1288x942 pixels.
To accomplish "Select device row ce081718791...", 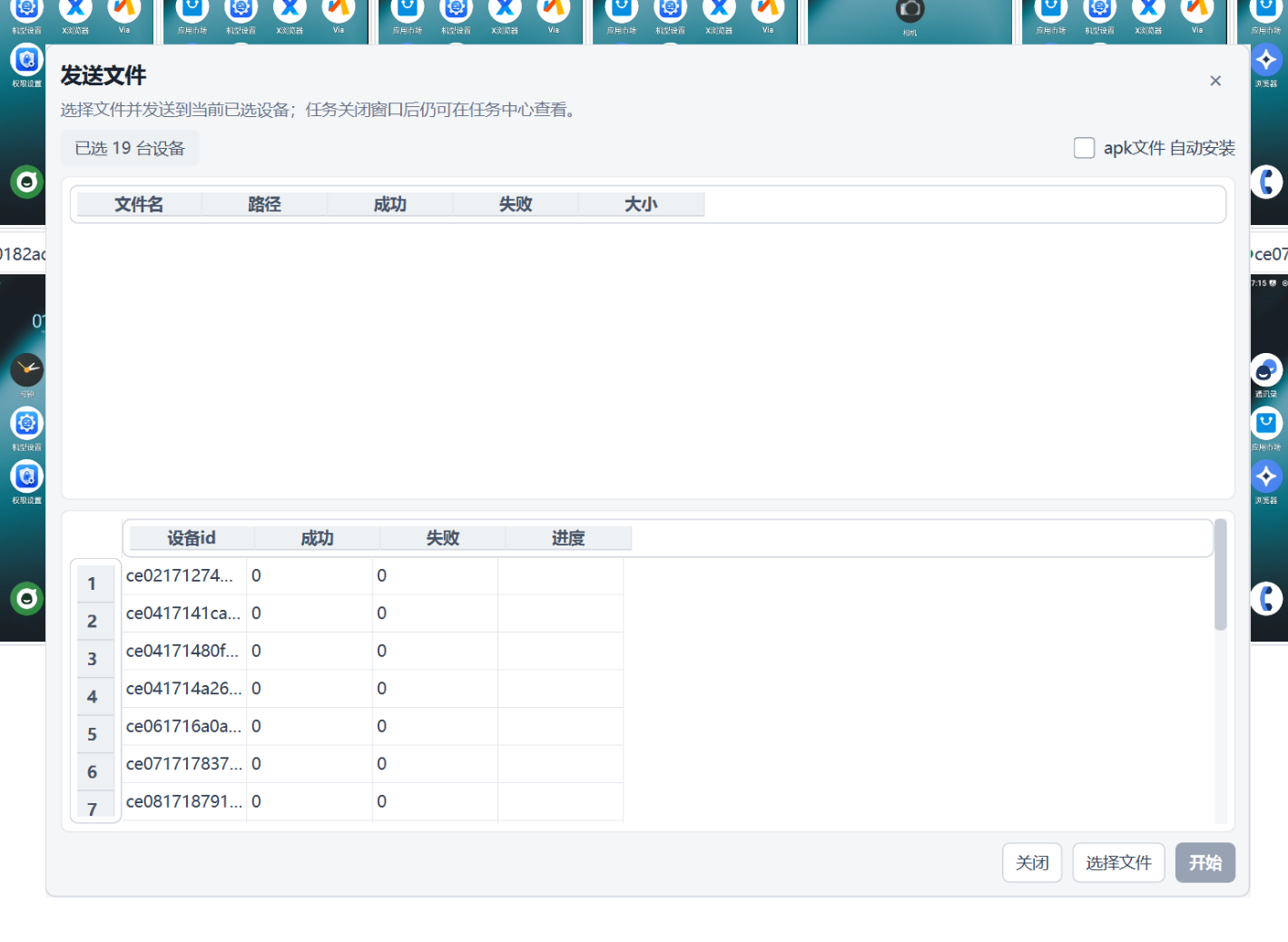I will point(373,801).
